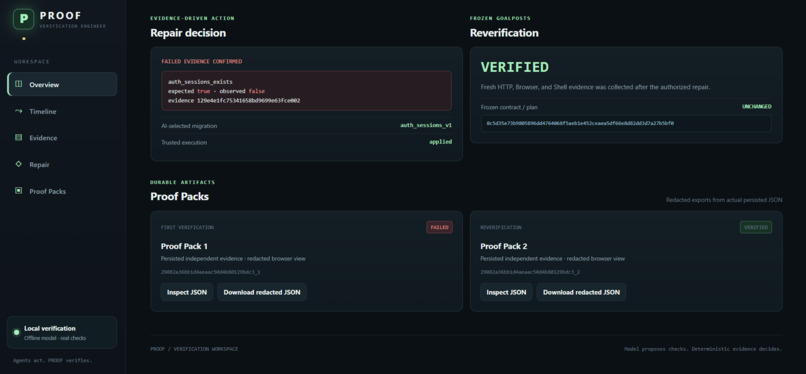Click the large VERIFIED status text

coord(515,67)
